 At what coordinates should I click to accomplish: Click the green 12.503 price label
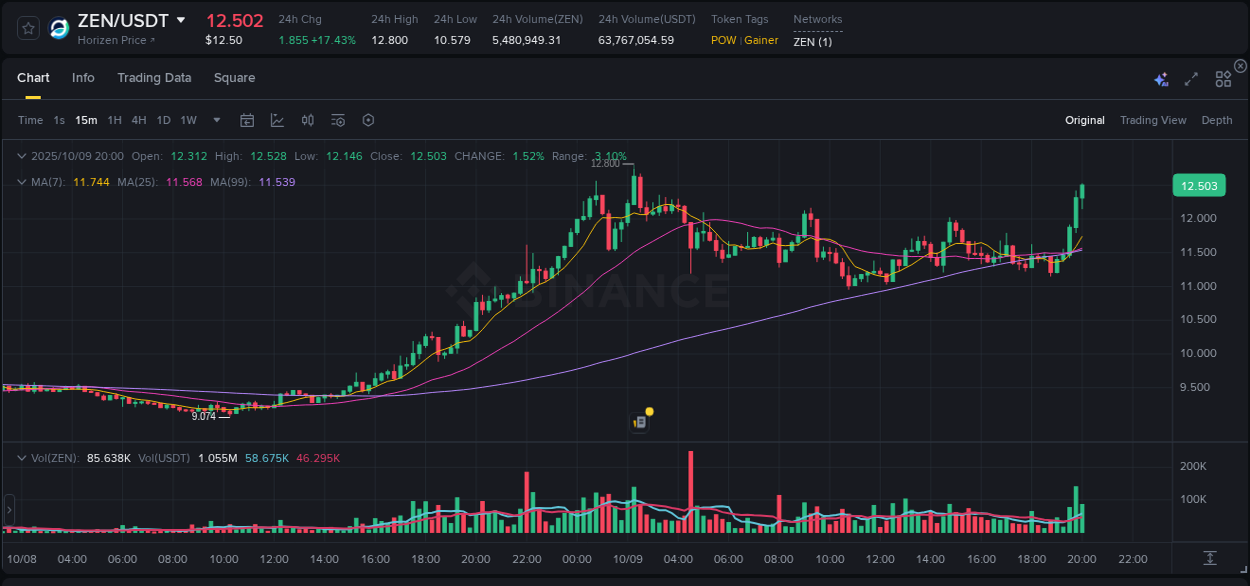coord(1197,185)
